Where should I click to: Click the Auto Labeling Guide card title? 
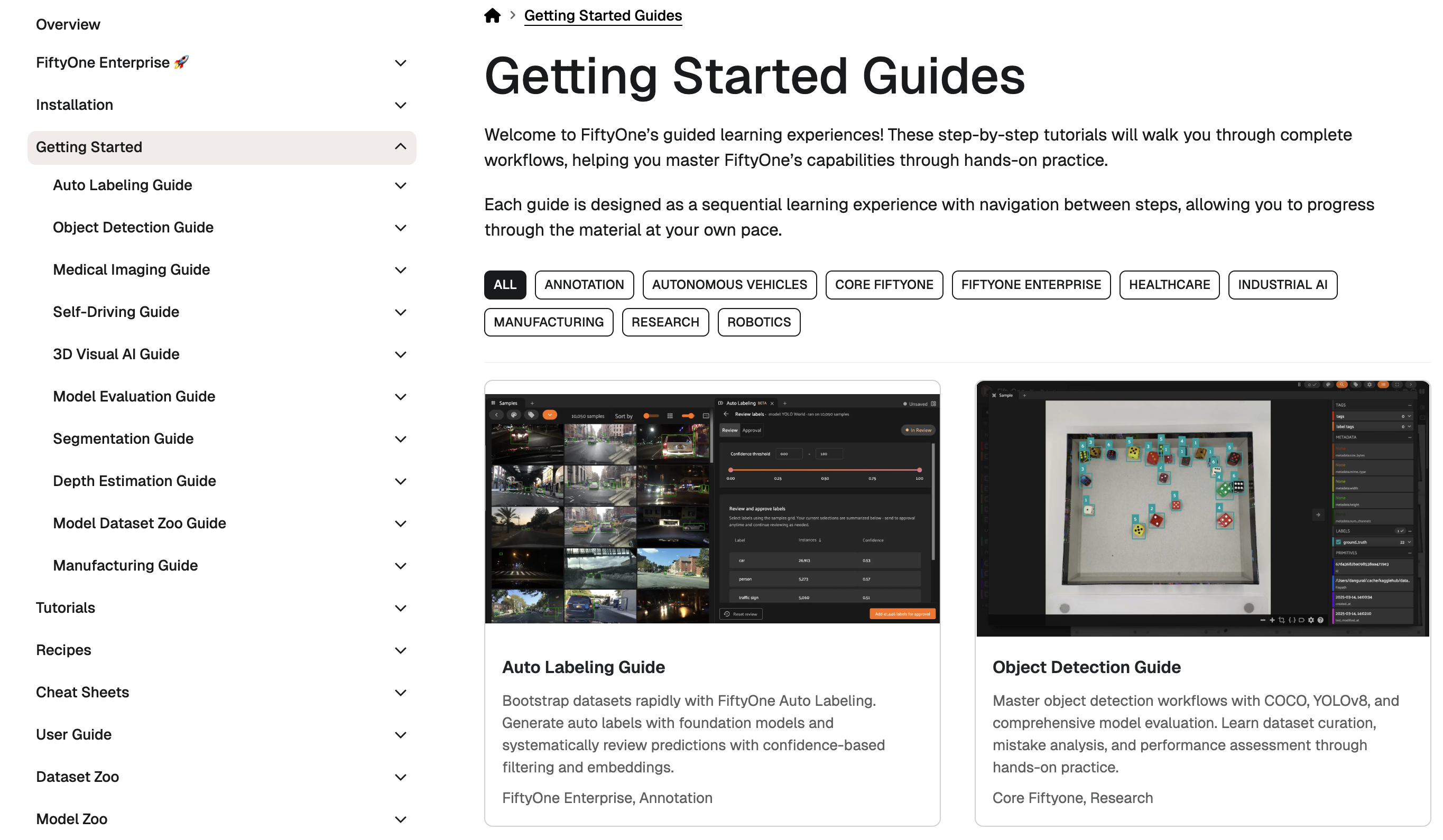tap(583, 668)
